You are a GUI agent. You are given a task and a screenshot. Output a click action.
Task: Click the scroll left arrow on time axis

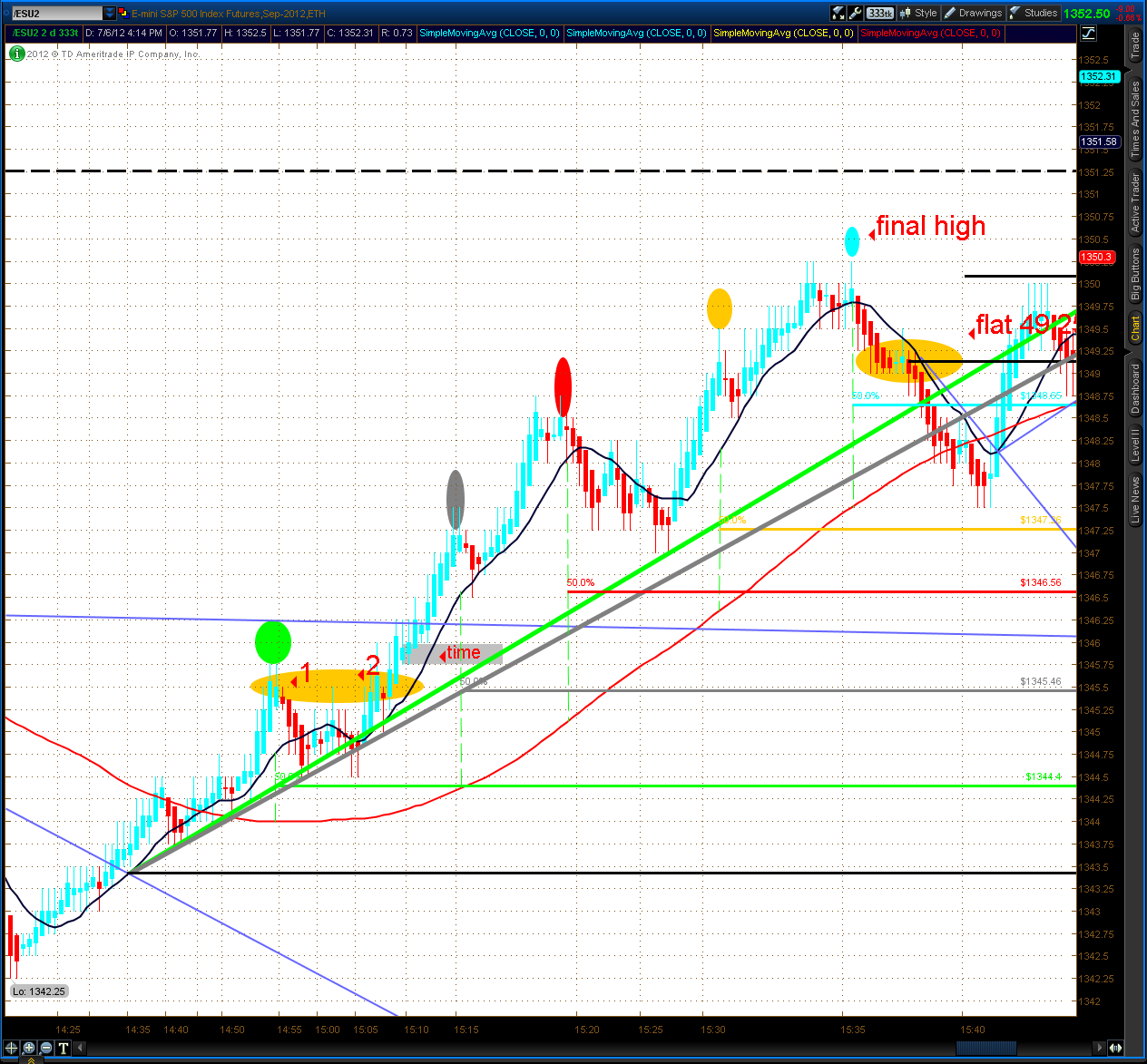[x=81, y=1049]
